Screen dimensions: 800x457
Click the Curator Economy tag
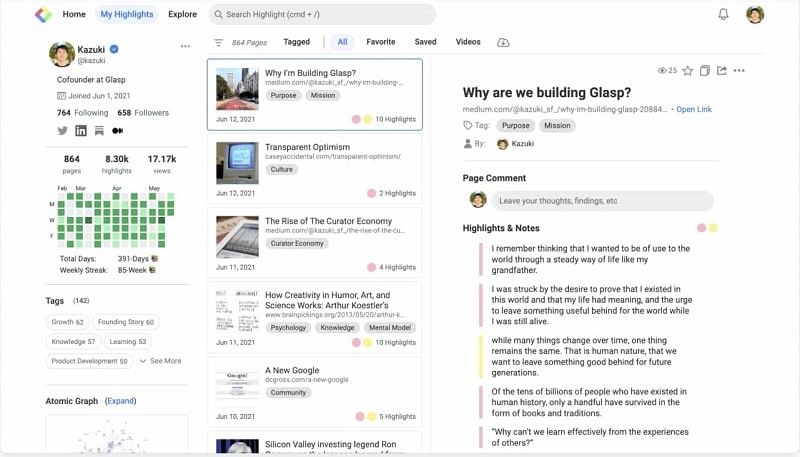tap(297, 243)
